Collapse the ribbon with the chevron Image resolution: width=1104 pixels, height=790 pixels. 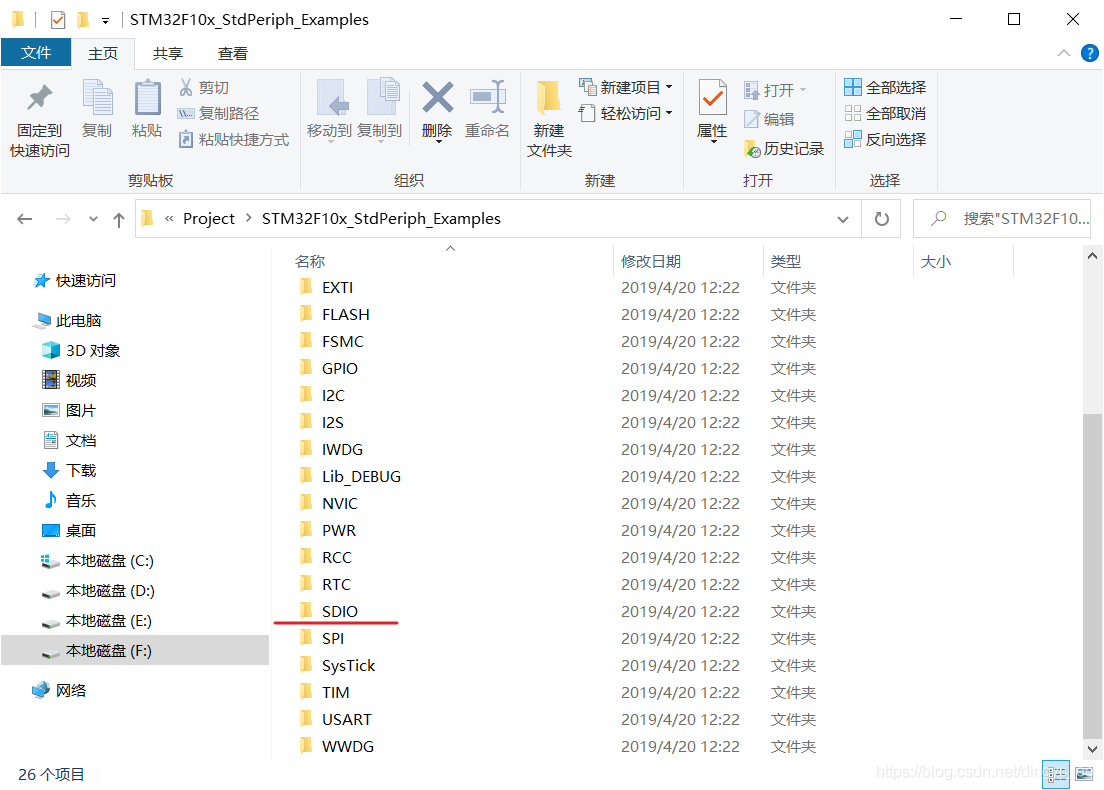1064,54
